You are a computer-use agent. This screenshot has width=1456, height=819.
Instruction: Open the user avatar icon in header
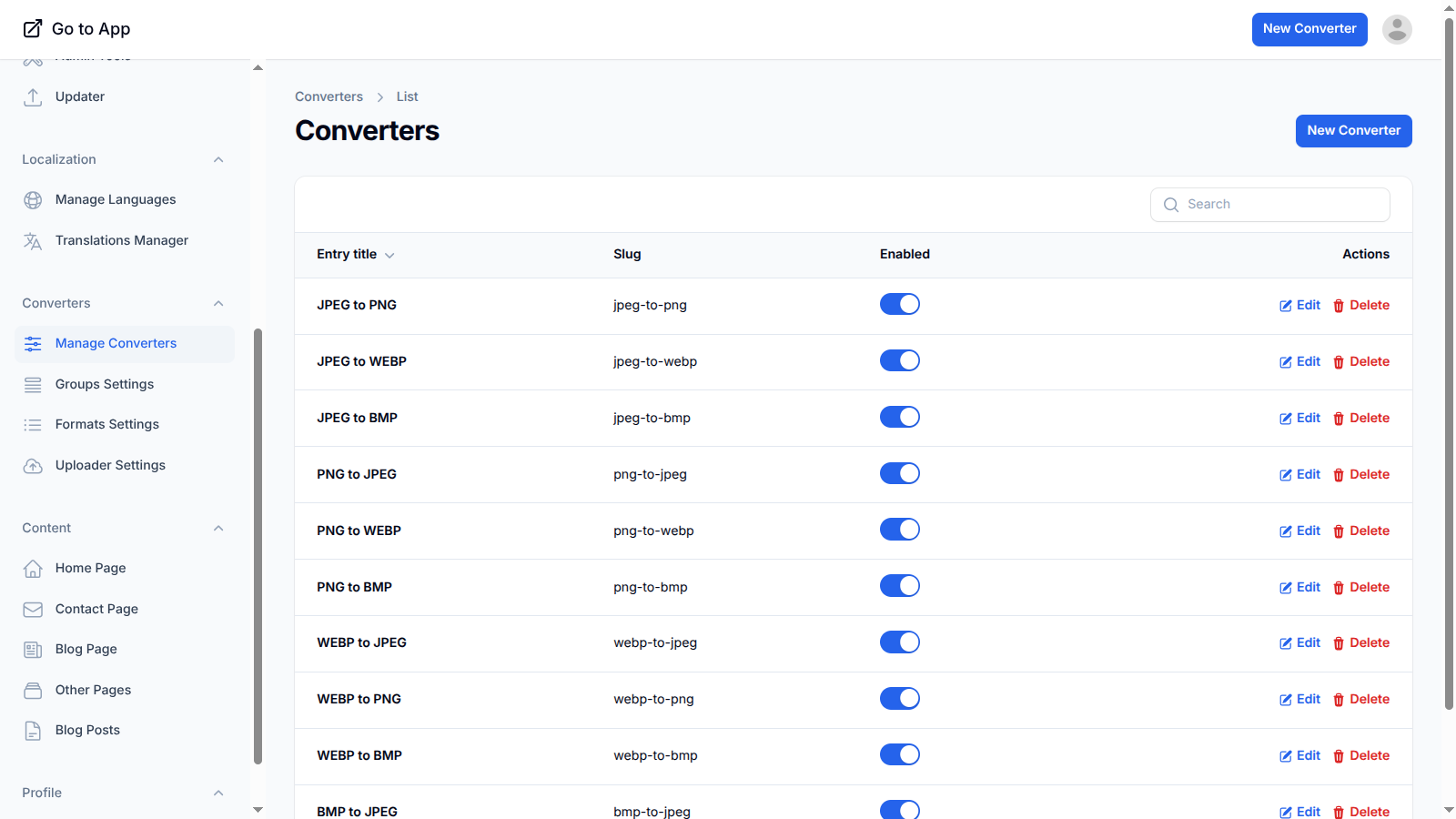(1397, 29)
